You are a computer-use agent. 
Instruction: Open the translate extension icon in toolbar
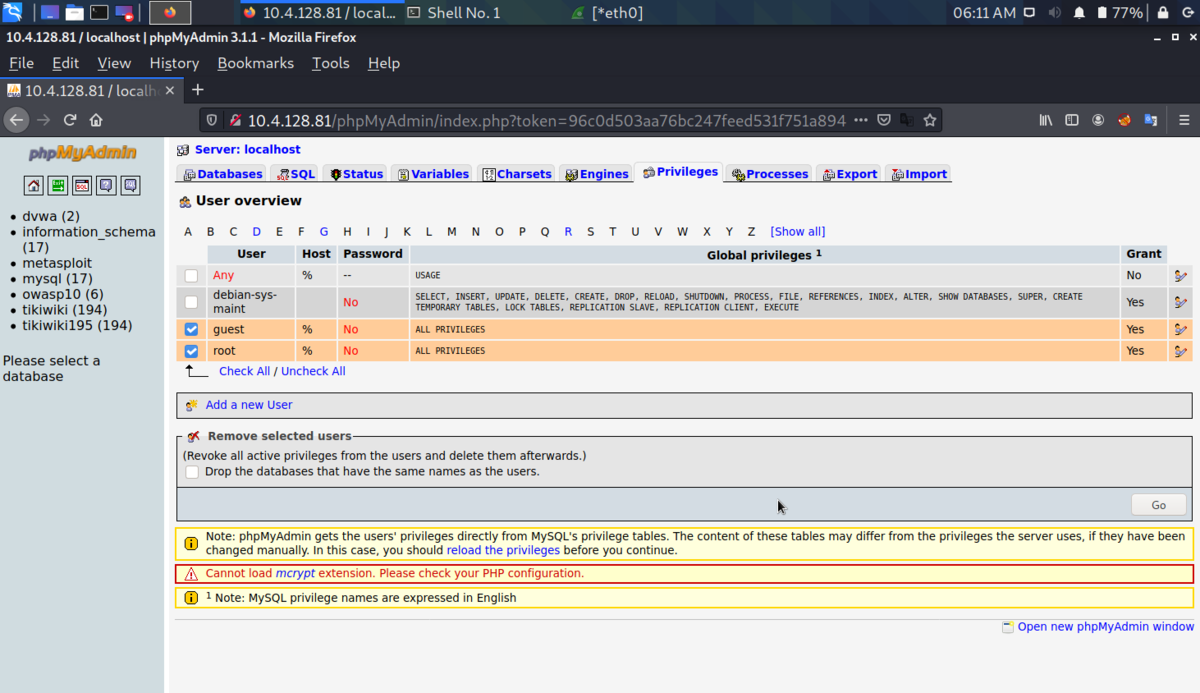pos(1150,120)
